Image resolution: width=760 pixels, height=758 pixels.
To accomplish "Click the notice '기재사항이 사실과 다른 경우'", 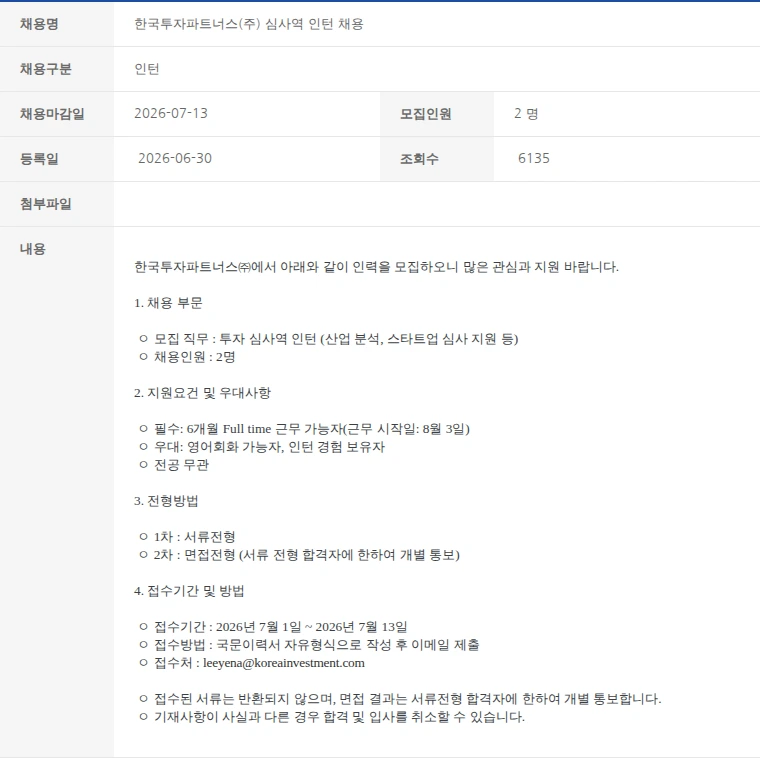I will click(x=339, y=717).
